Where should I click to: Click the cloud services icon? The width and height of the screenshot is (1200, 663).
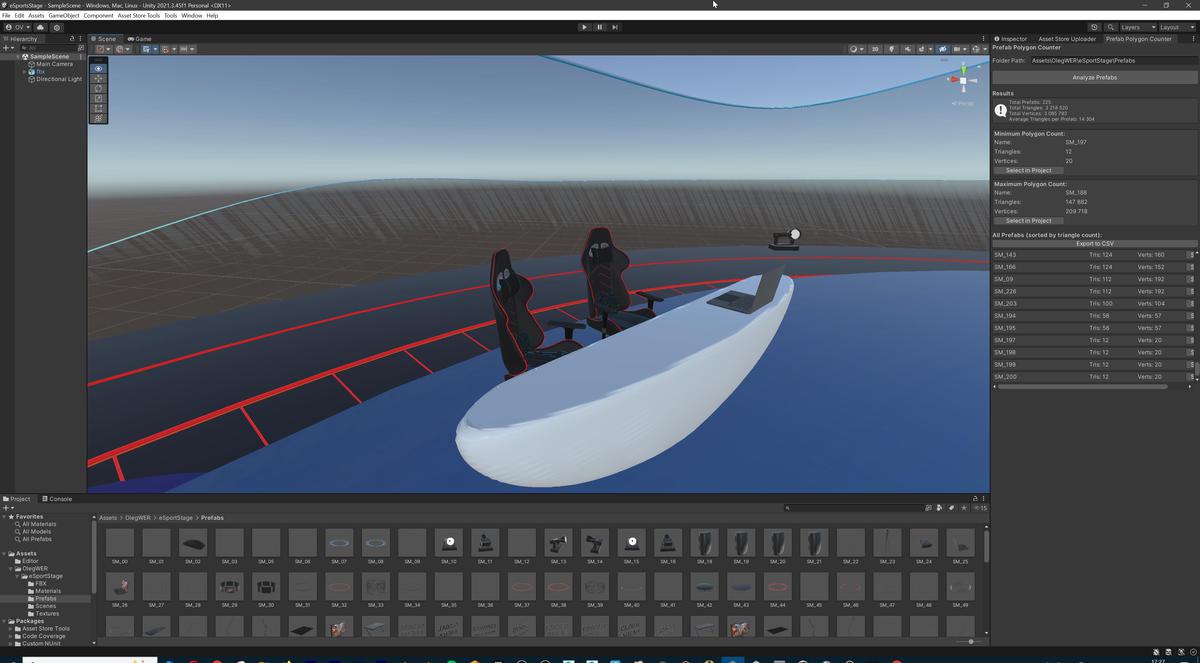pos(40,27)
